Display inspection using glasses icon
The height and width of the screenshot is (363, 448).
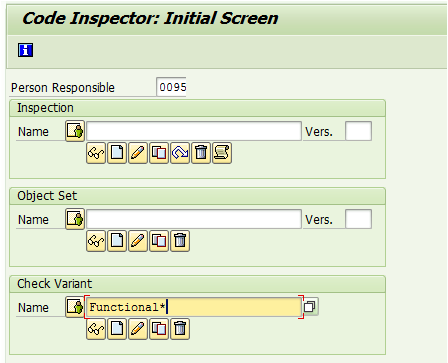(x=96, y=153)
